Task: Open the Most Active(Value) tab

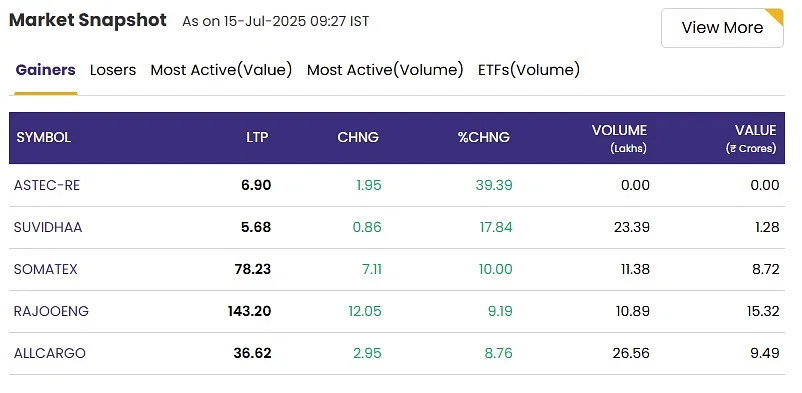Action: tap(221, 70)
